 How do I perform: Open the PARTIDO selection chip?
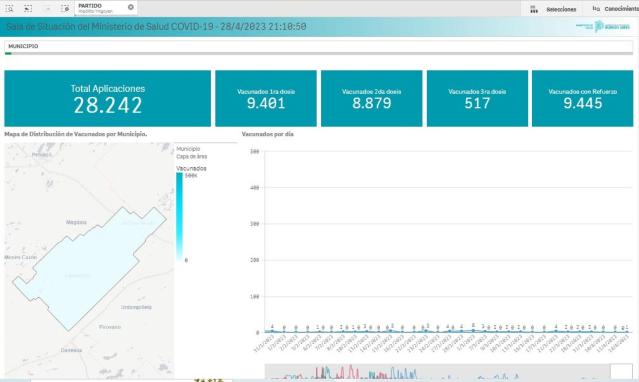(102, 8)
